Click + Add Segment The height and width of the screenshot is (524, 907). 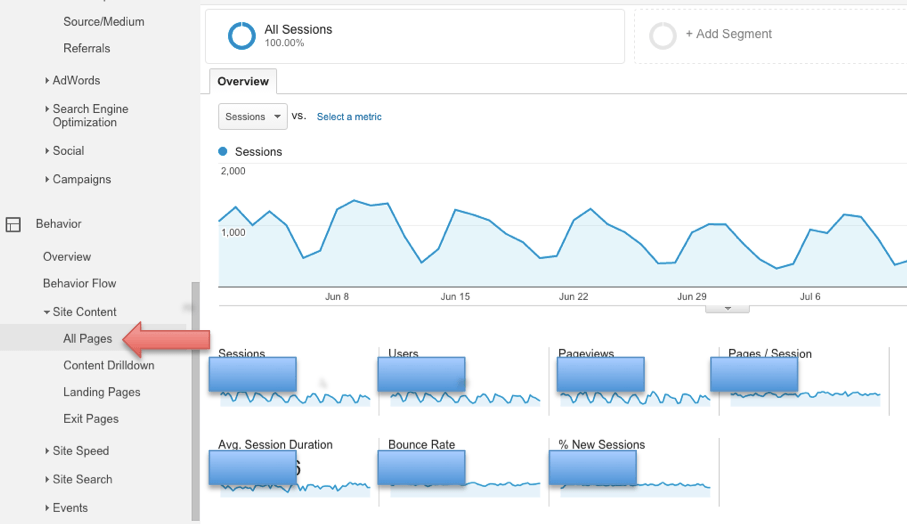click(729, 34)
